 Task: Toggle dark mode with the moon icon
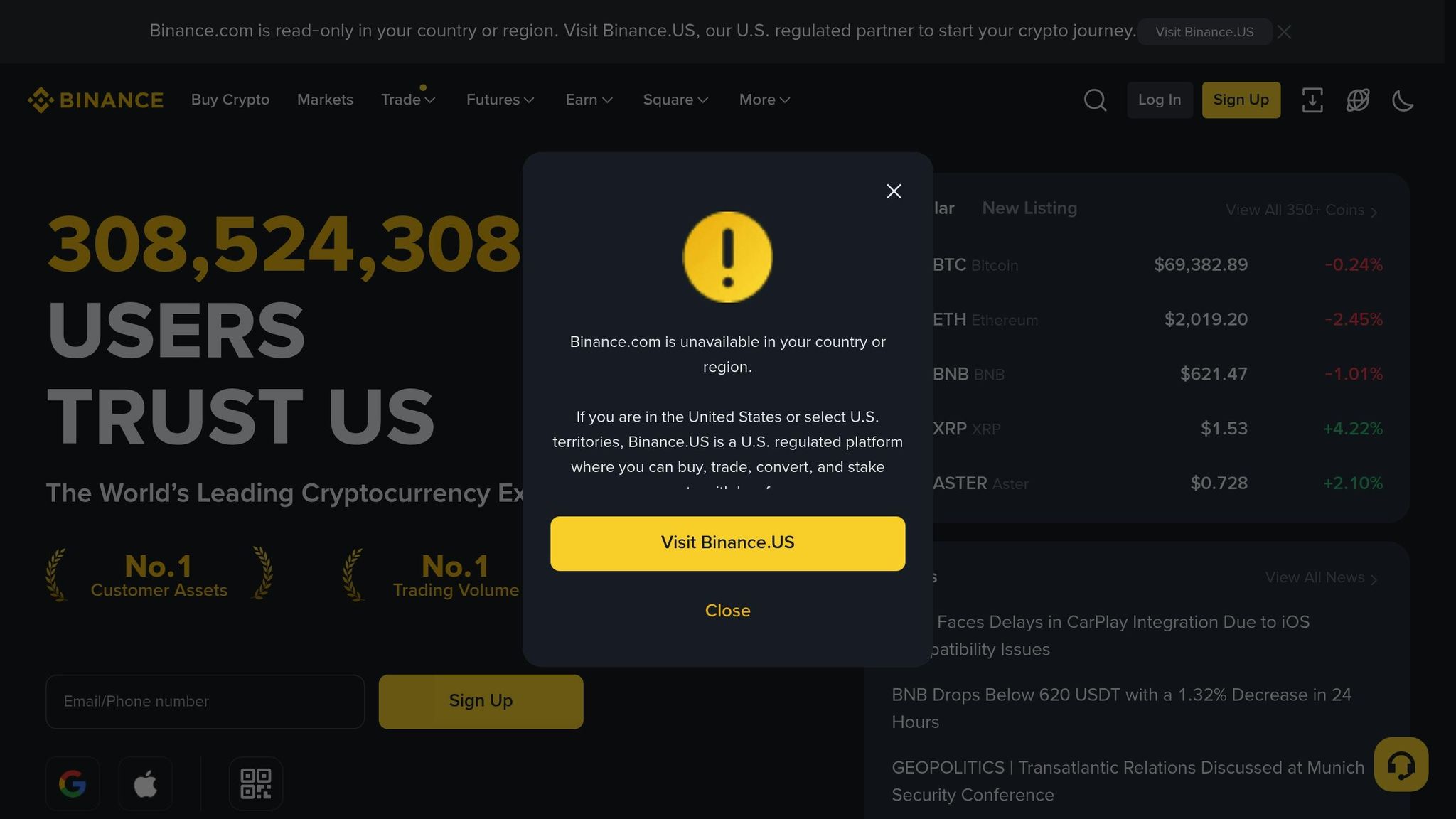click(x=1403, y=101)
